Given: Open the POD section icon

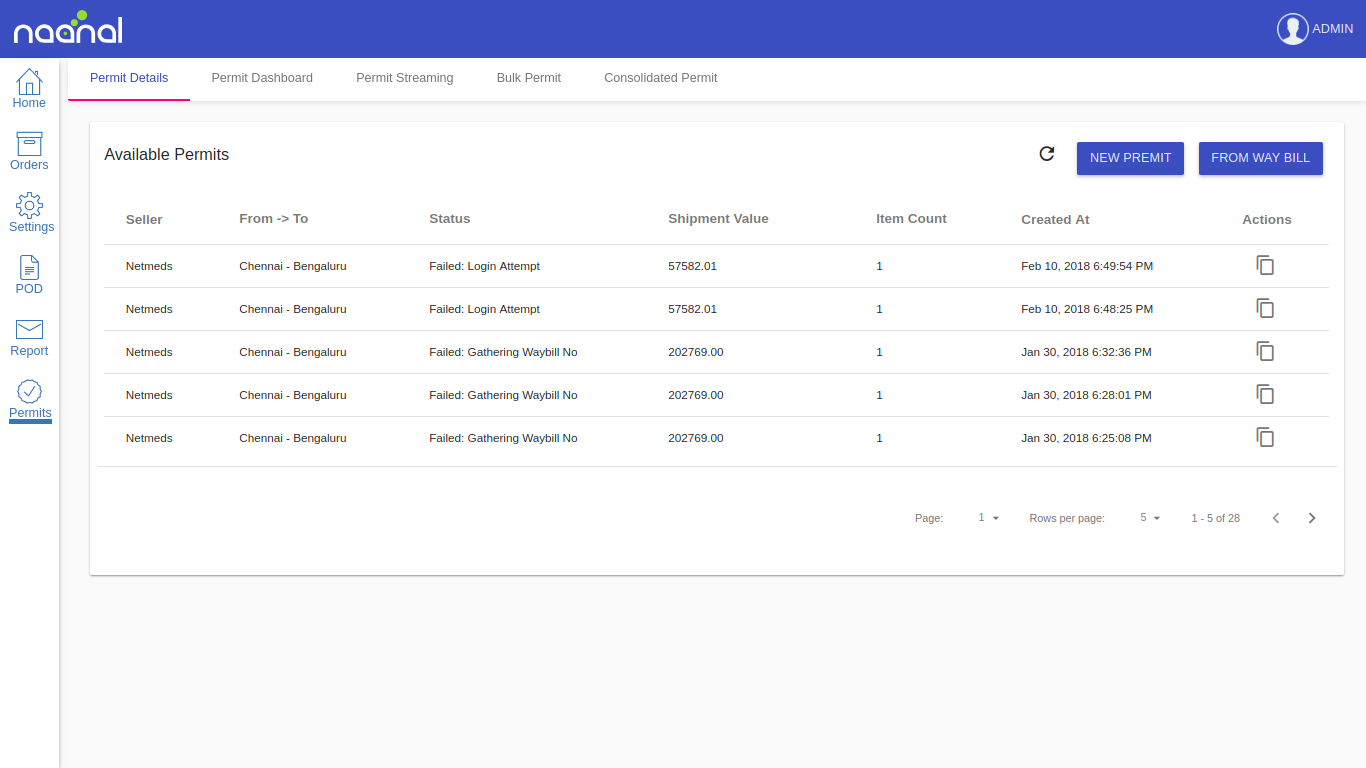Looking at the screenshot, I should (x=29, y=270).
